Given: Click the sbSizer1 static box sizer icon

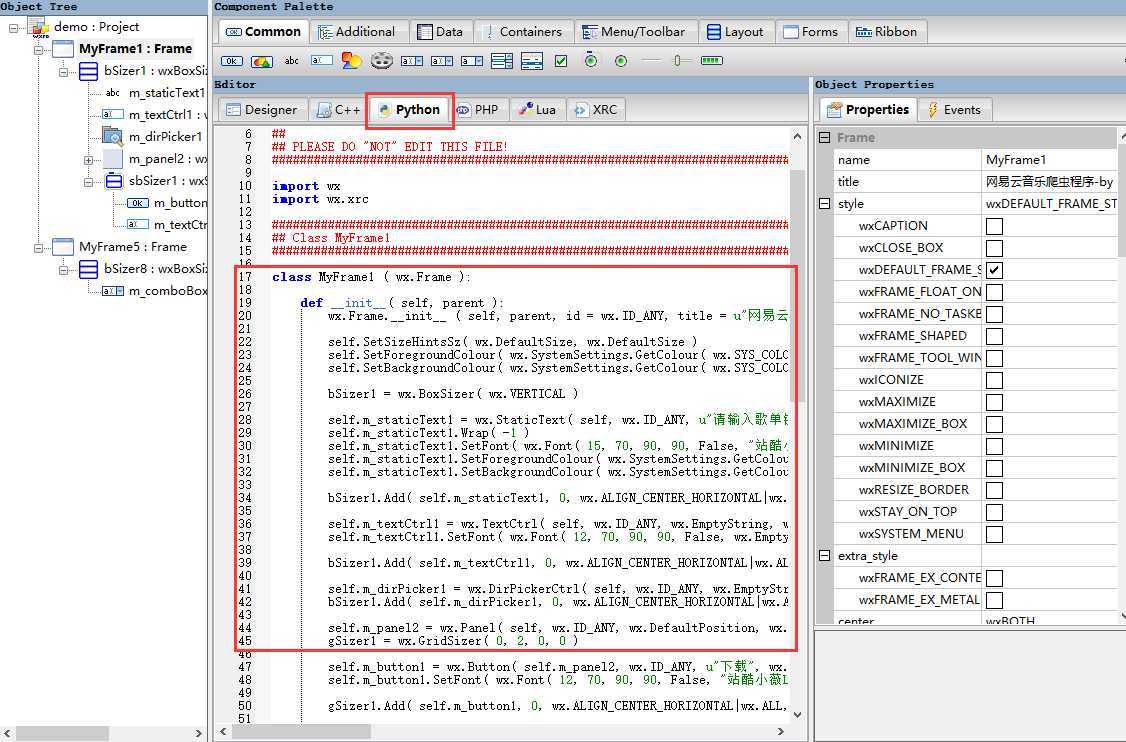Looking at the screenshot, I should point(113,181).
